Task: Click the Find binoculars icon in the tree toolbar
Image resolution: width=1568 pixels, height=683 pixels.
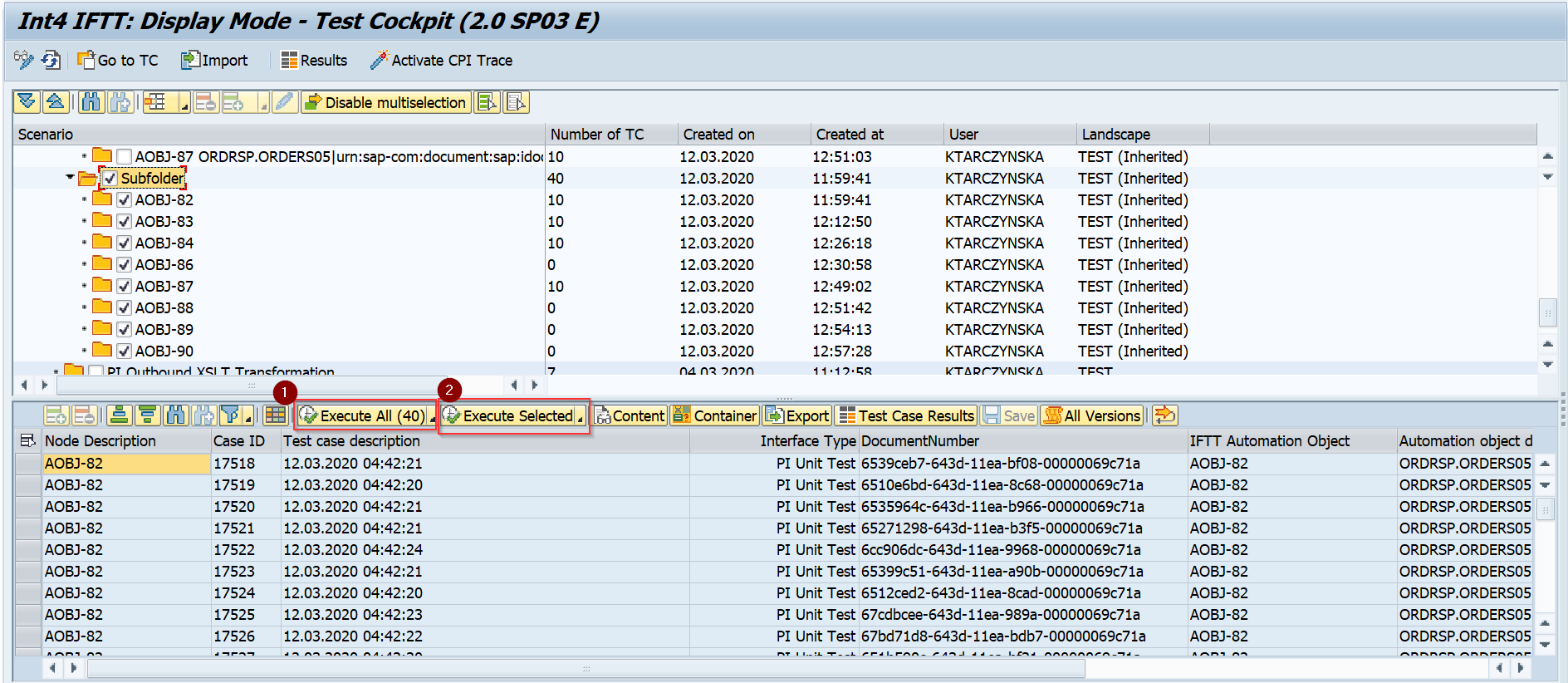Action: click(91, 102)
